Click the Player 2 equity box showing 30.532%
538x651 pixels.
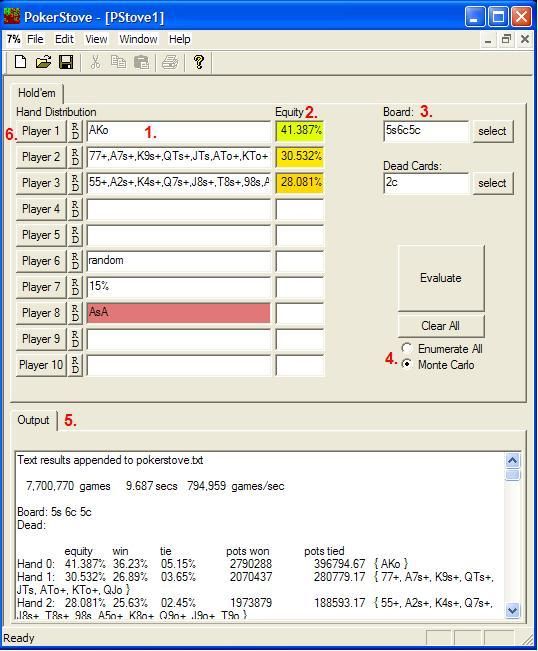point(300,157)
